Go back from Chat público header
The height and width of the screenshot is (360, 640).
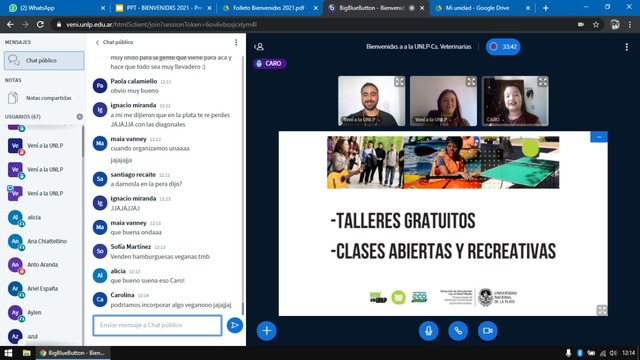pos(97,42)
